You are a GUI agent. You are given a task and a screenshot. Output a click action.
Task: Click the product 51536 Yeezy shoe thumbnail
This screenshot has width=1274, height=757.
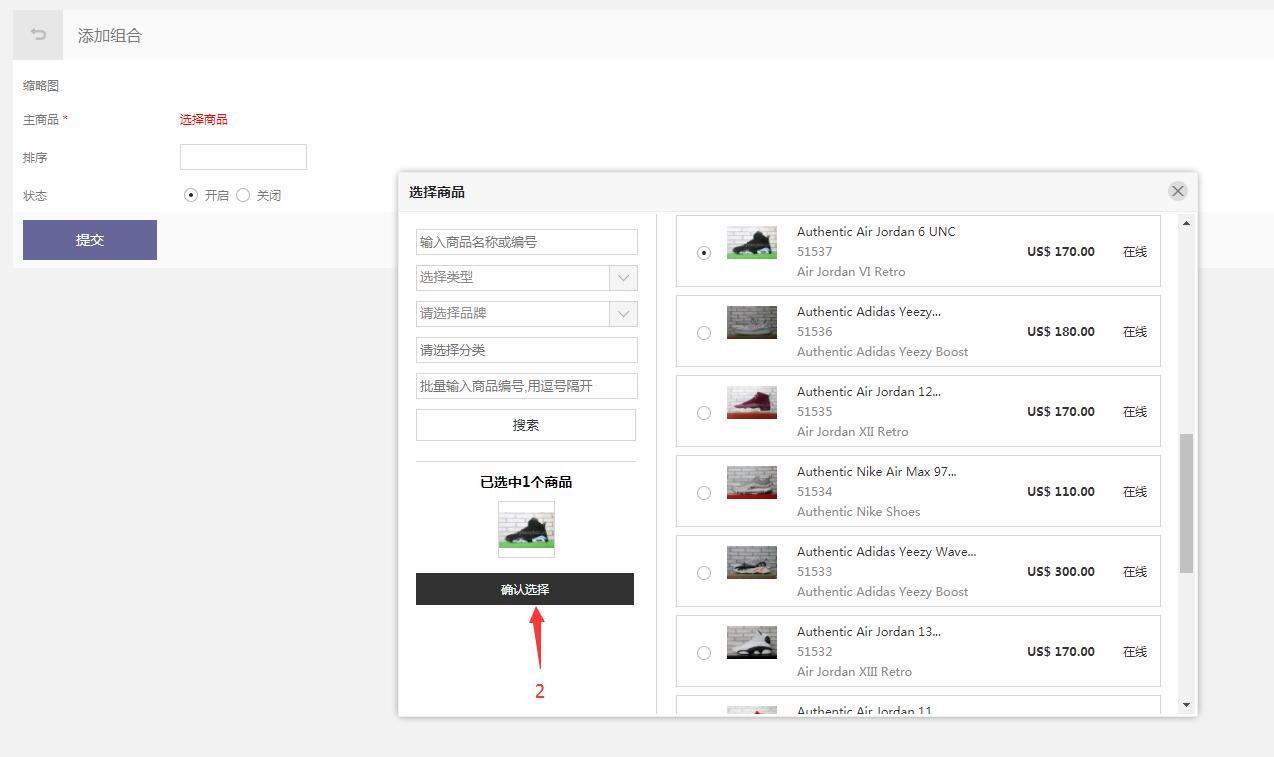pos(752,322)
